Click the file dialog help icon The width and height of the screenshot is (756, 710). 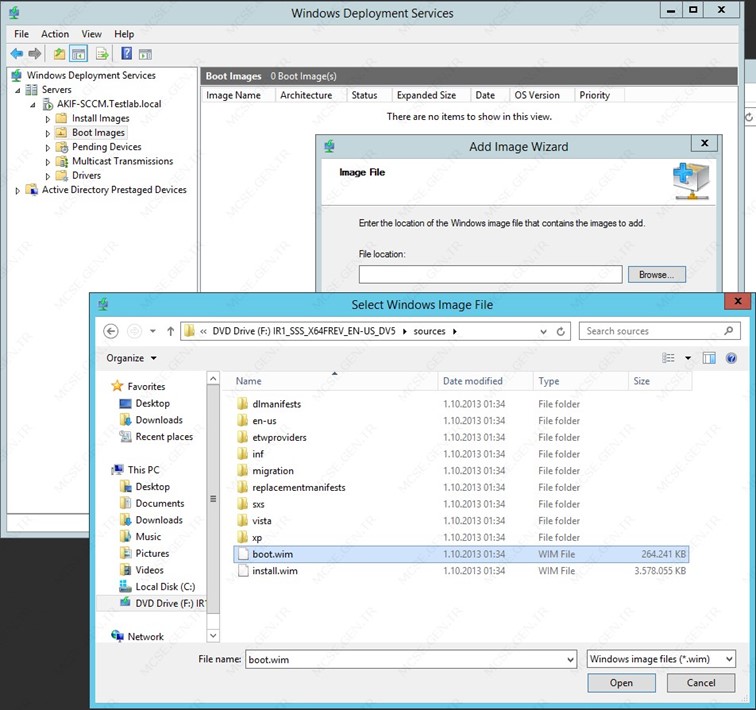tap(731, 358)
